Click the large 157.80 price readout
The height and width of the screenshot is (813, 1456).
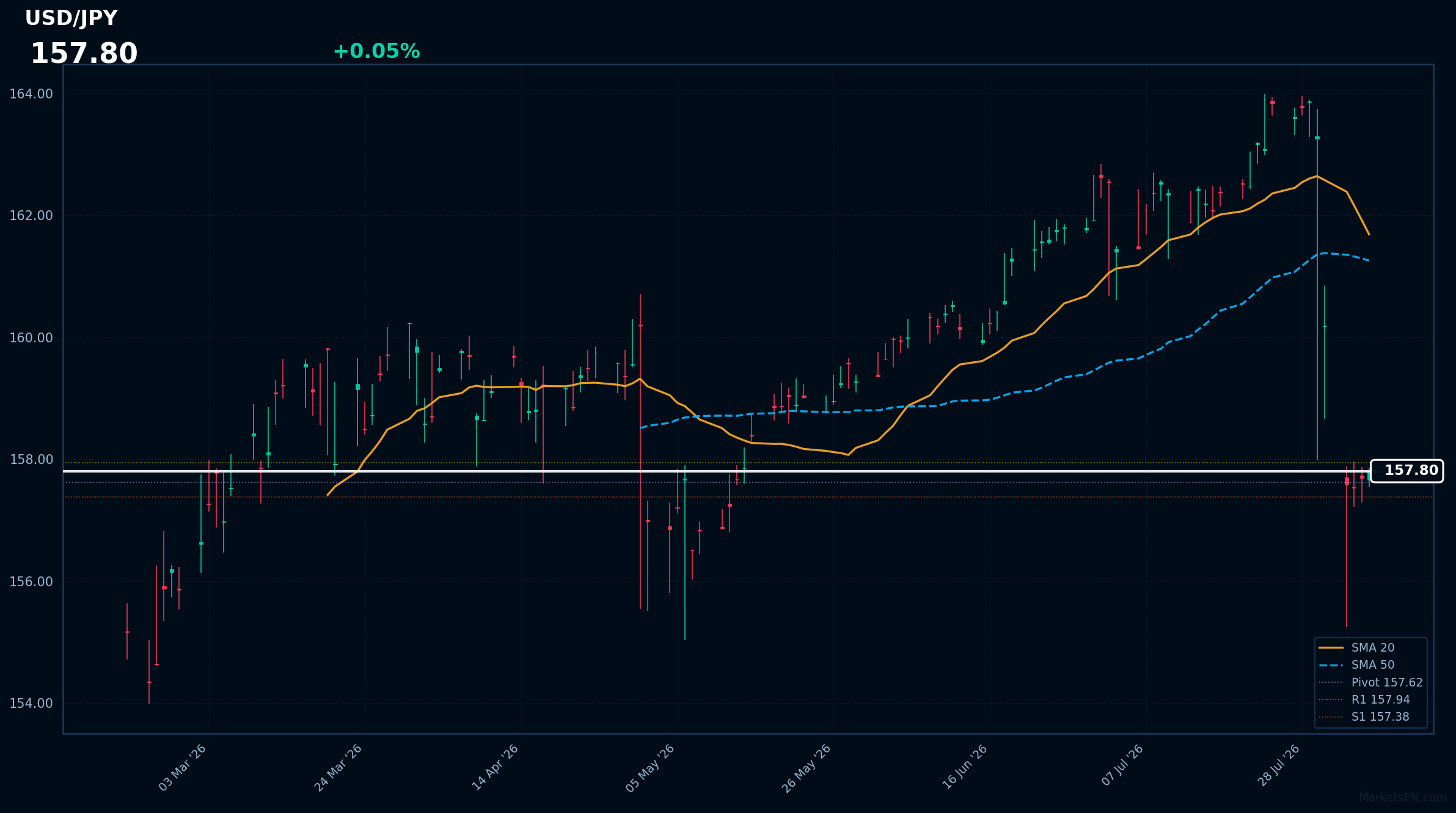tap(84, 54)
